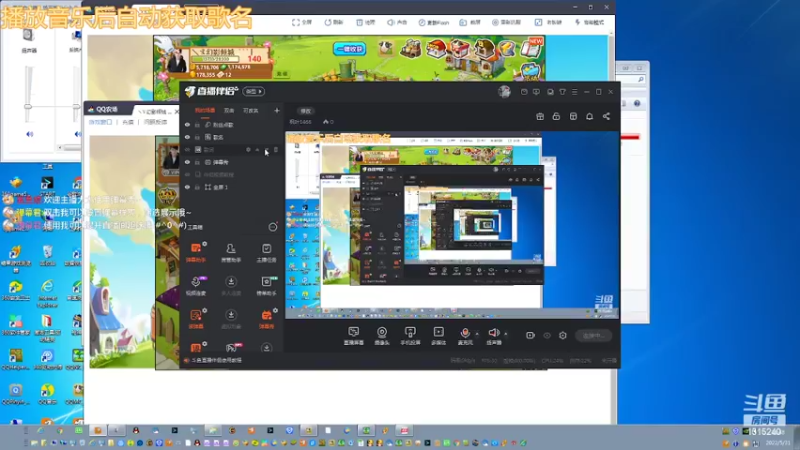Add the 摄像头 camera source
The height and width of the screenshot is (450, 800).
click(x=382, y=336)
